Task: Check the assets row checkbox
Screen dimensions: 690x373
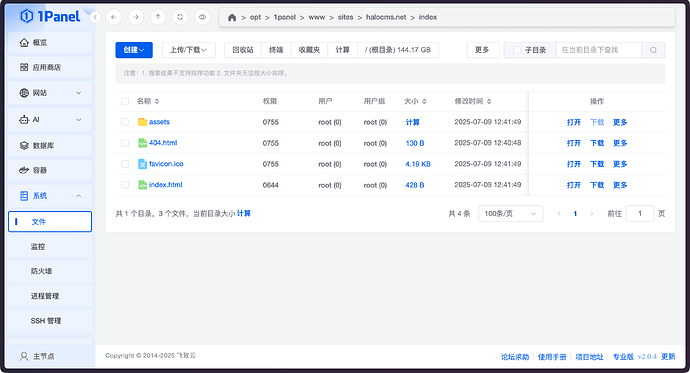Action: (x=125, y=122)
